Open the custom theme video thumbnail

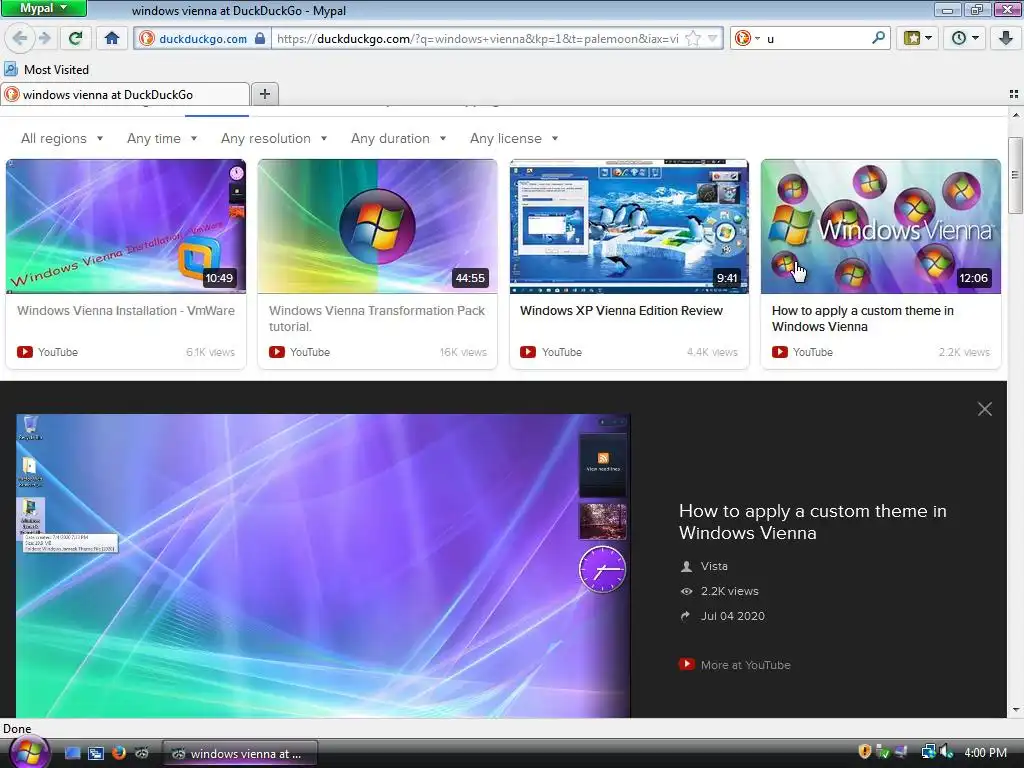tap(881, 226)
